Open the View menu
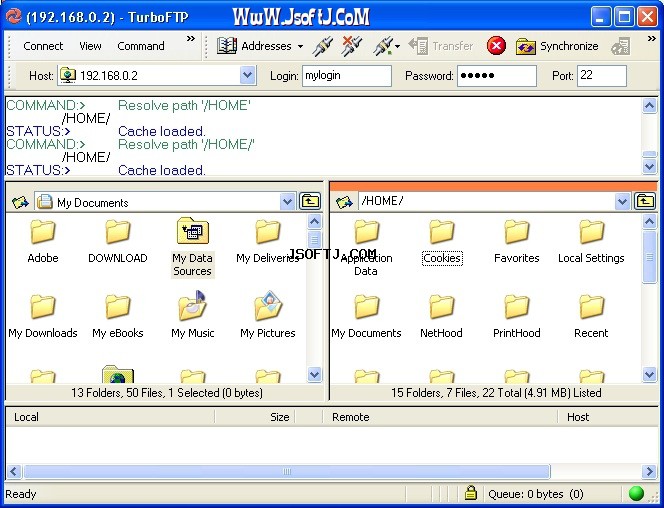Image resolution: width=664 pixels, height=508 pixels. point(90,46)
